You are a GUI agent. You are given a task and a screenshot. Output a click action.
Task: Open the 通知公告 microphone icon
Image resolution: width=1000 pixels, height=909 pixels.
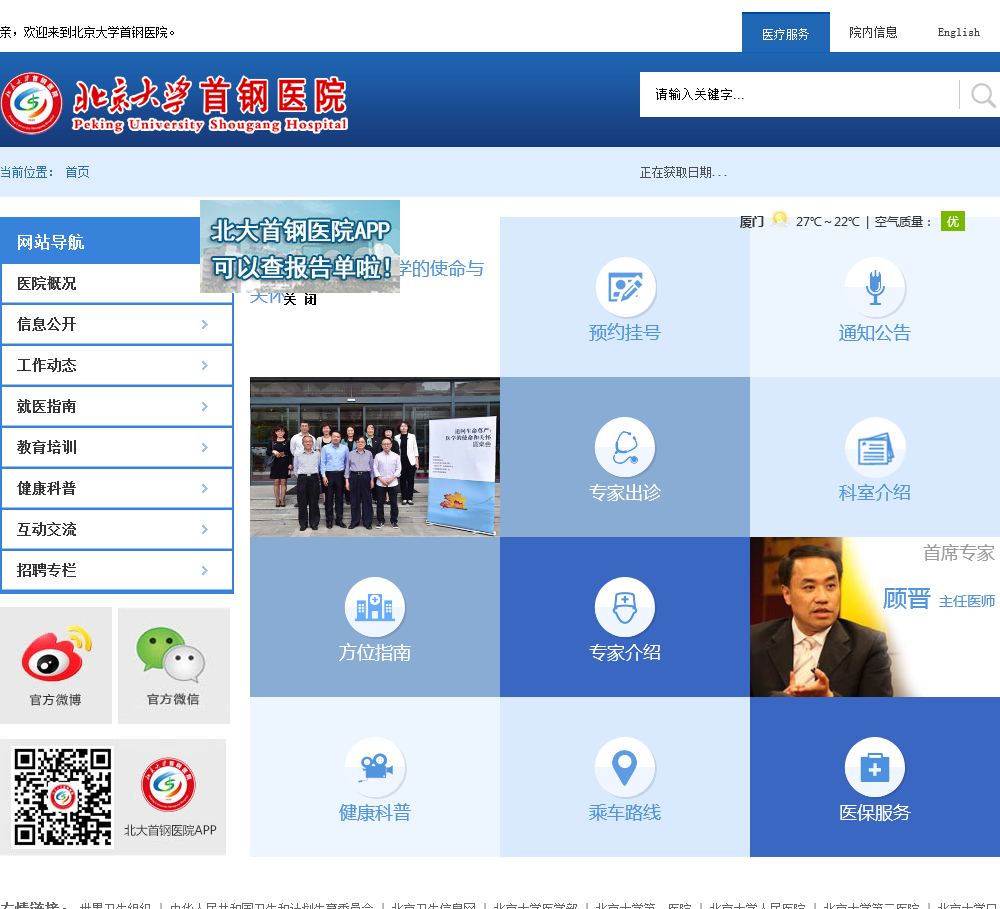point(875,288)
